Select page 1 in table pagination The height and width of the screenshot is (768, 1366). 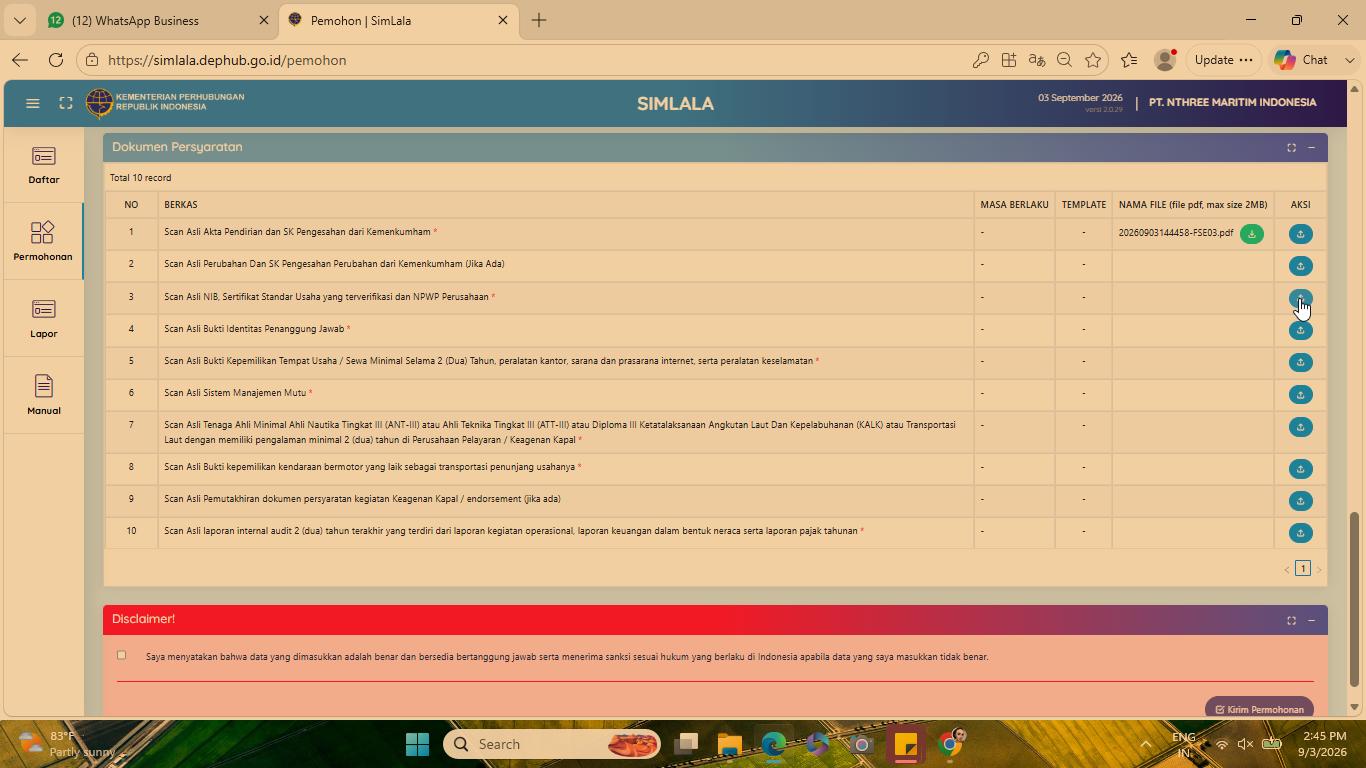1302,569
